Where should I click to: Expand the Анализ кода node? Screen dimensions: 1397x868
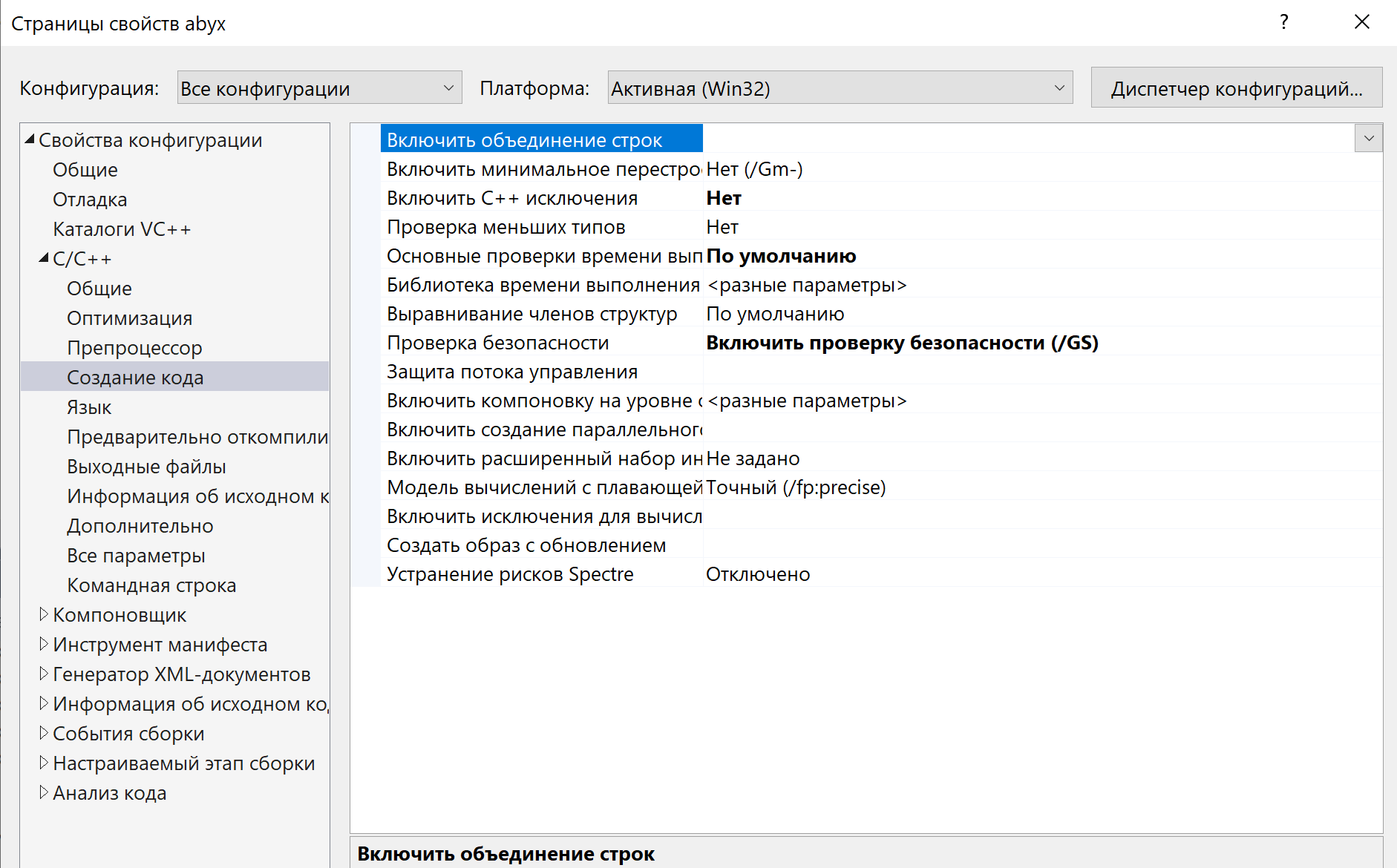44,792
